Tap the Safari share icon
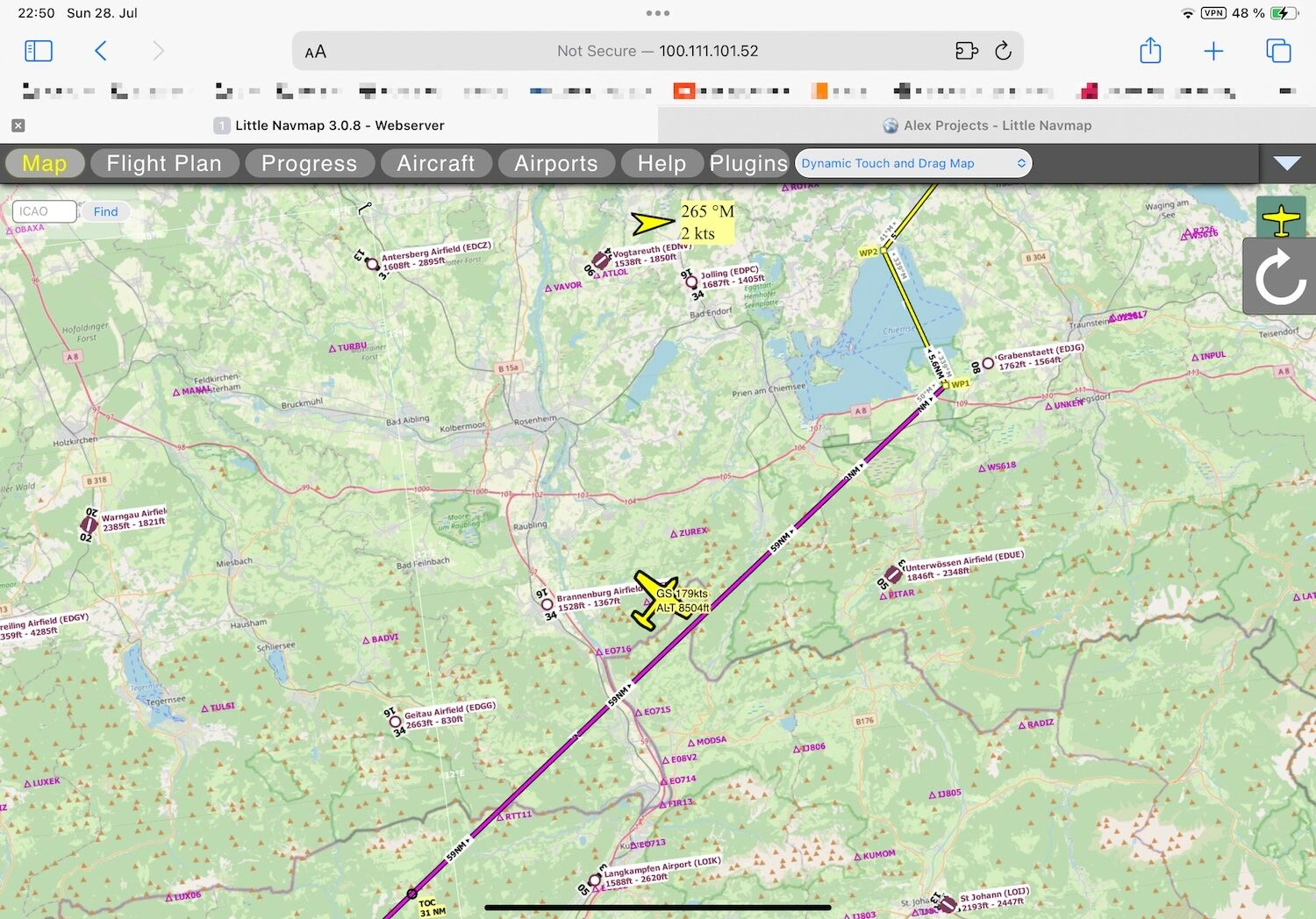 pyautogui.click(x=1150, y=51)
